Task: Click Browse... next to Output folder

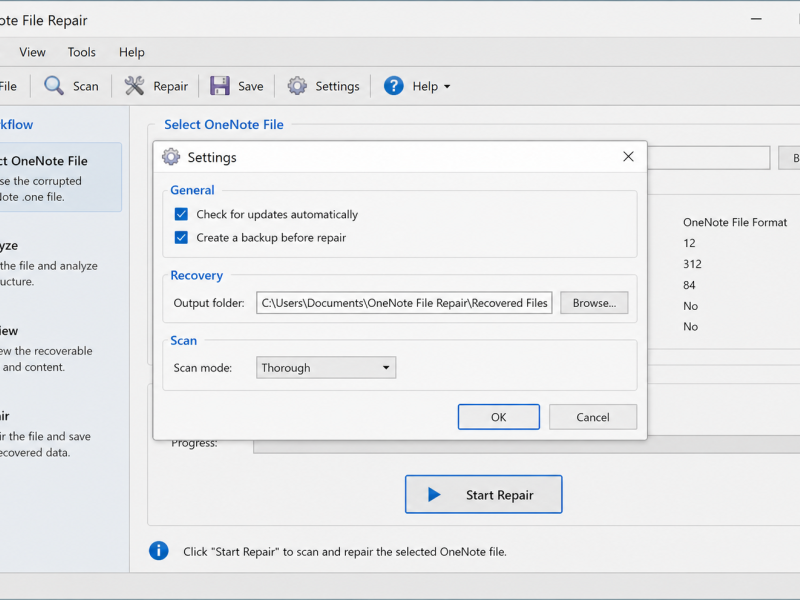Action: point(594,303)
